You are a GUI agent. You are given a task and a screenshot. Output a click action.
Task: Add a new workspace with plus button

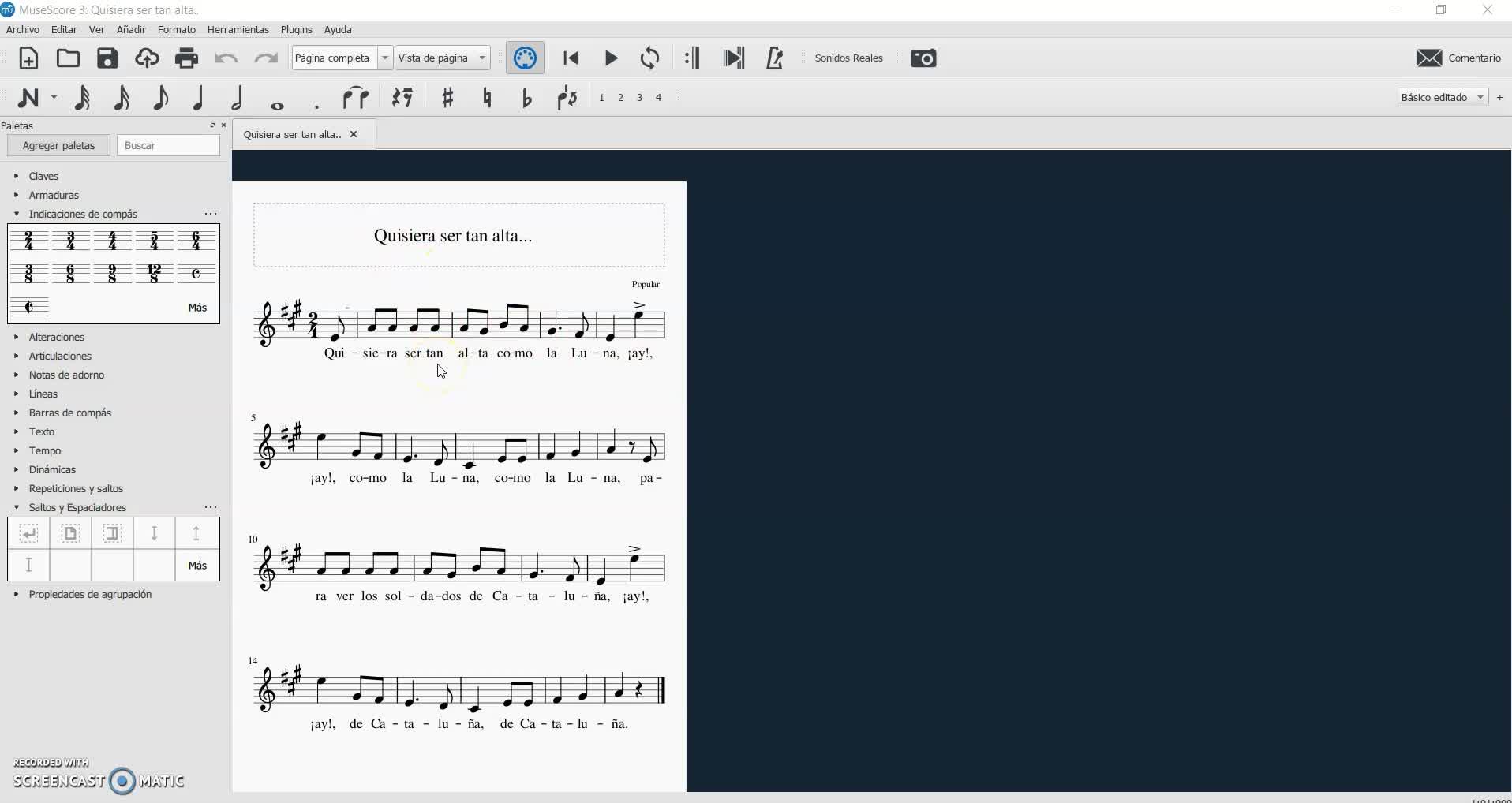(1500, 97)
